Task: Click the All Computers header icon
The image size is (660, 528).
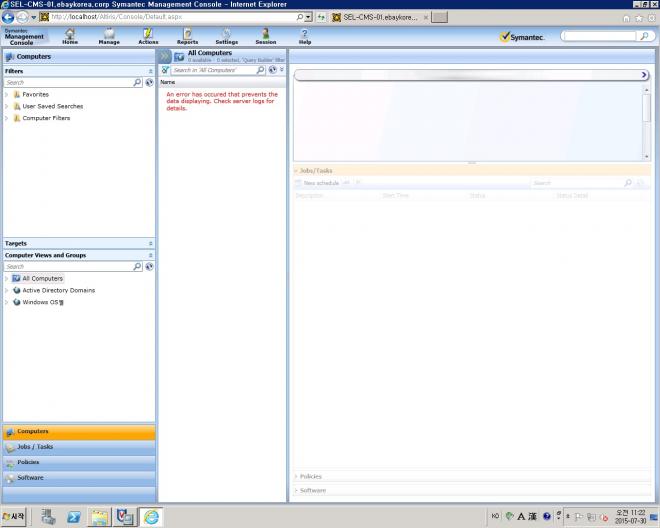Action: tap(179, 56)
